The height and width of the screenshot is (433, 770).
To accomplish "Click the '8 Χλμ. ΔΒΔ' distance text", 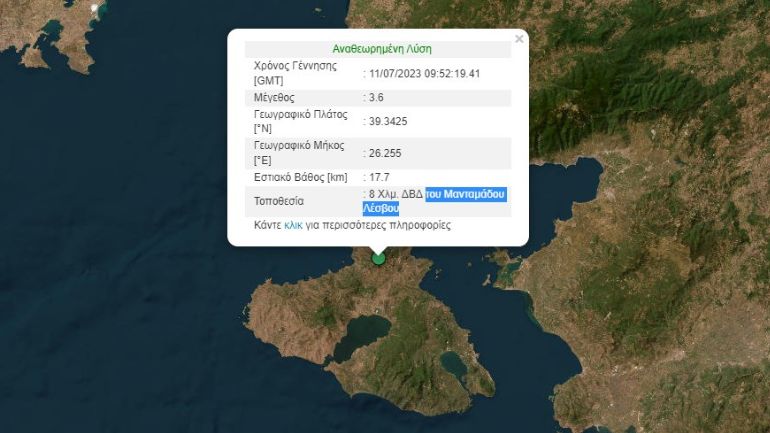I will 396,194.
